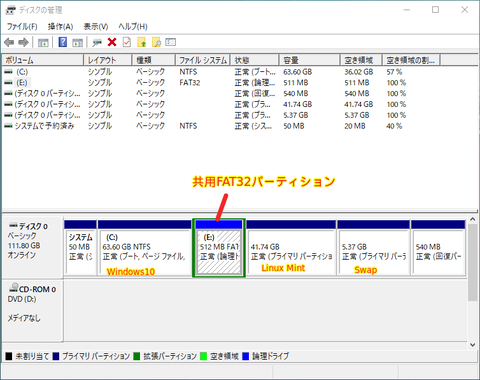Click the vertical scrollbar thumb in disk pane
This screenshot has height=380, width=480.
[x=472, y=262]
